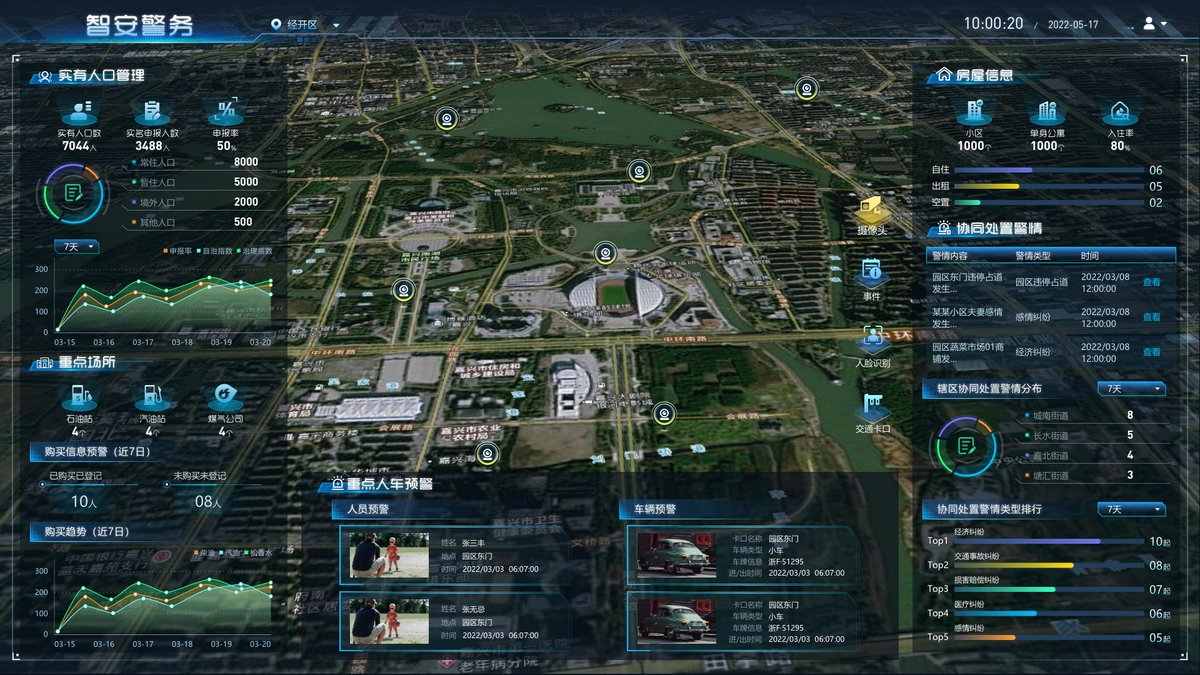Click the 张三丰 person alert thumbnail
The image size is (1200, 675).
coord(390,555)
